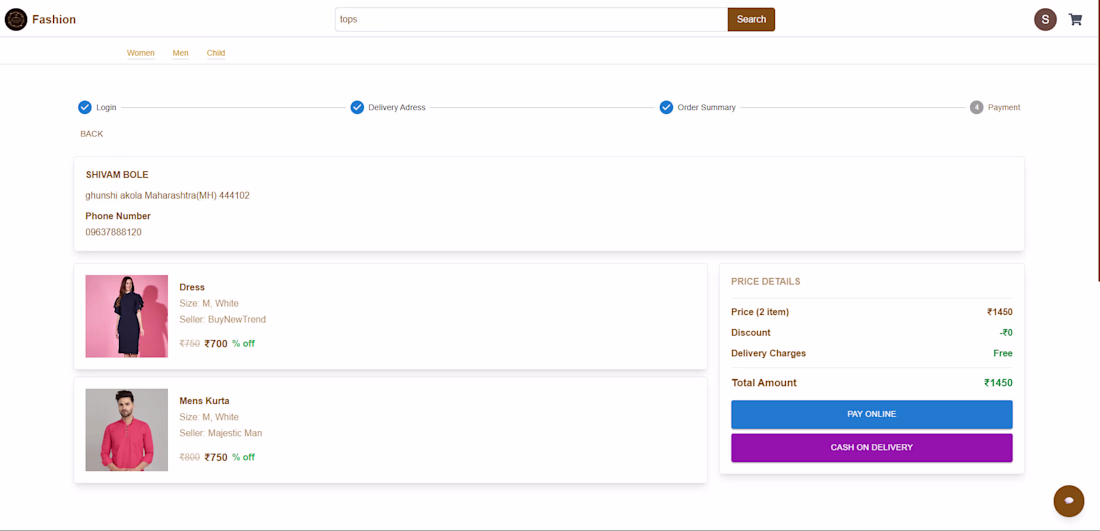The height and width of the screenshot is (531, 1100).
Task: Click the Fashion site title
Action: click(x=54, y=20)
